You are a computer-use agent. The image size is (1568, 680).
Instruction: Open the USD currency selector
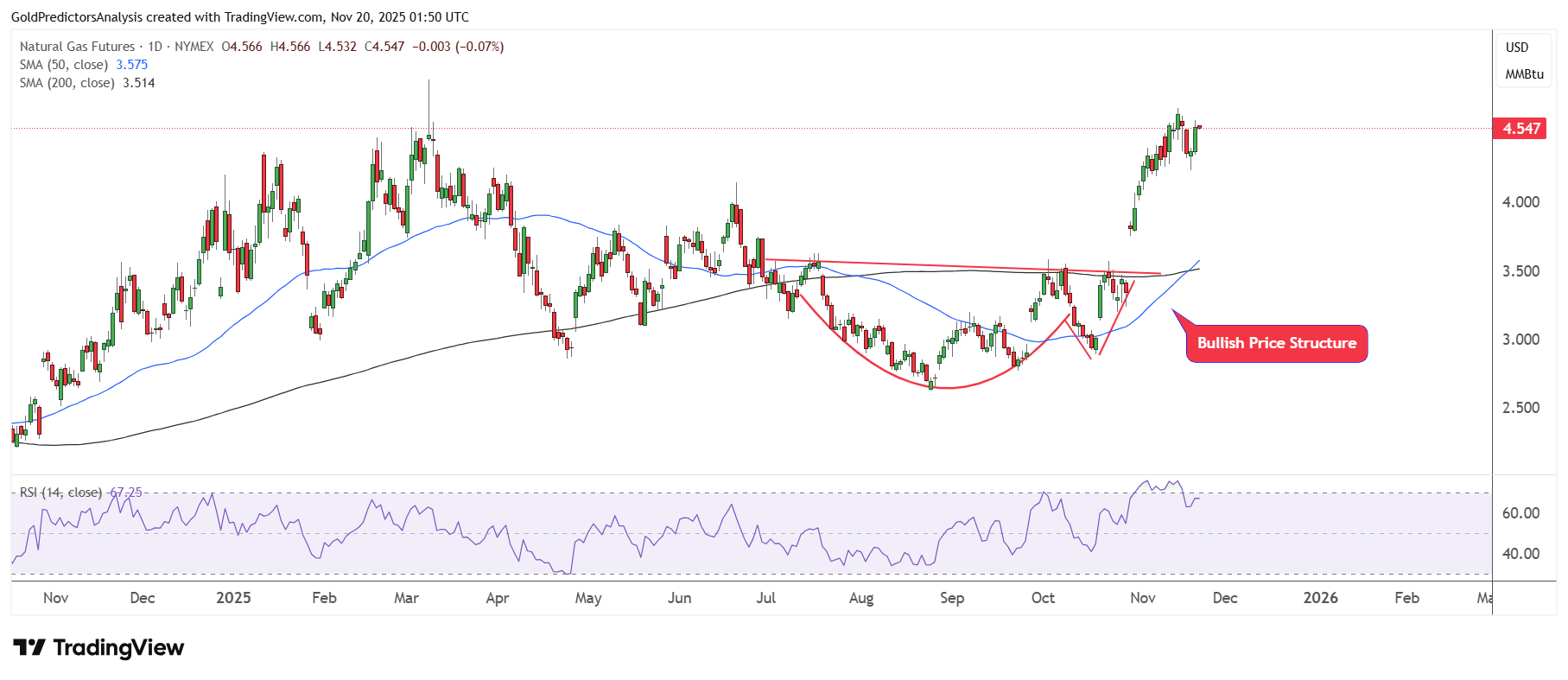tap(1517, 48)
